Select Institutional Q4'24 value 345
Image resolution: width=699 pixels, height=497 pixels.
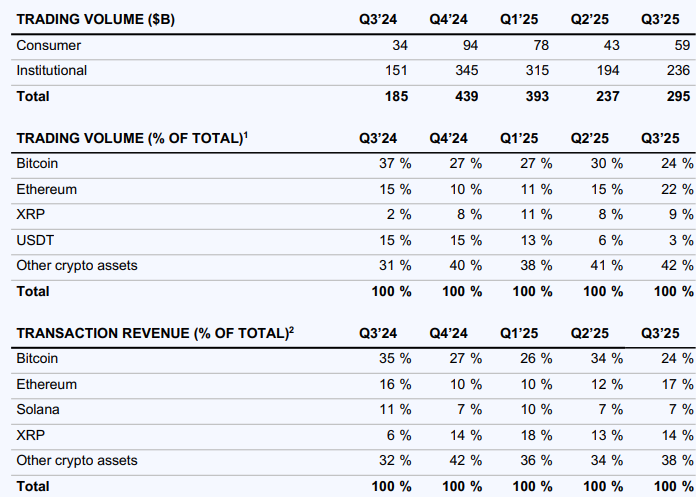(465, 71)
